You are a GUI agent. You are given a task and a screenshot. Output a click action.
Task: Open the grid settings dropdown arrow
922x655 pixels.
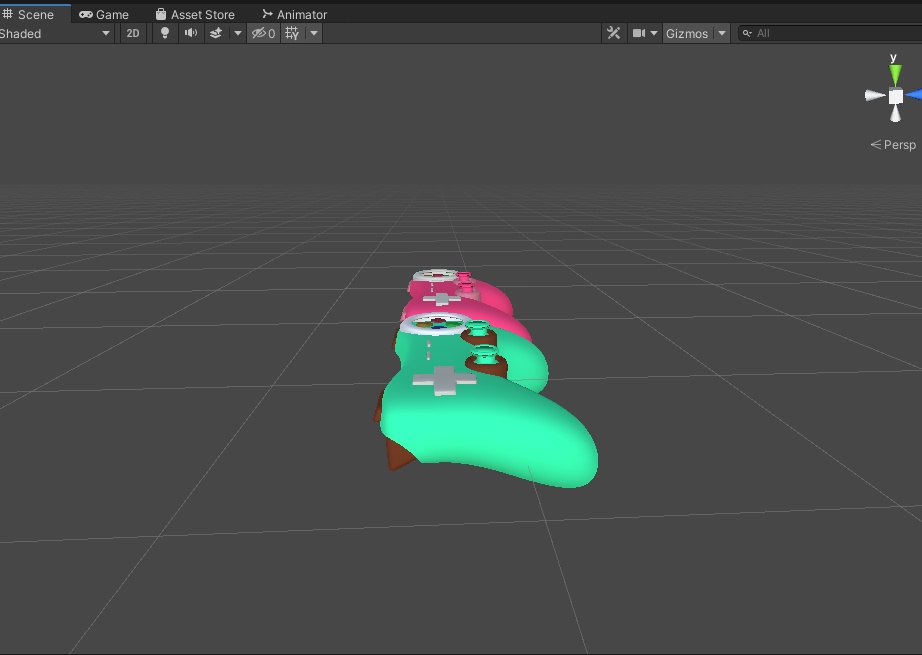314,33
